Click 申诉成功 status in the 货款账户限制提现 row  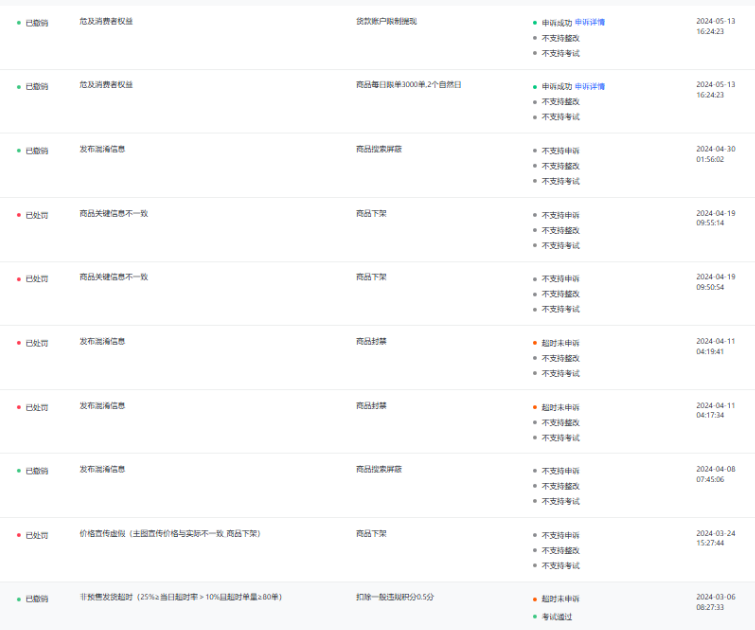click(556, 22)
